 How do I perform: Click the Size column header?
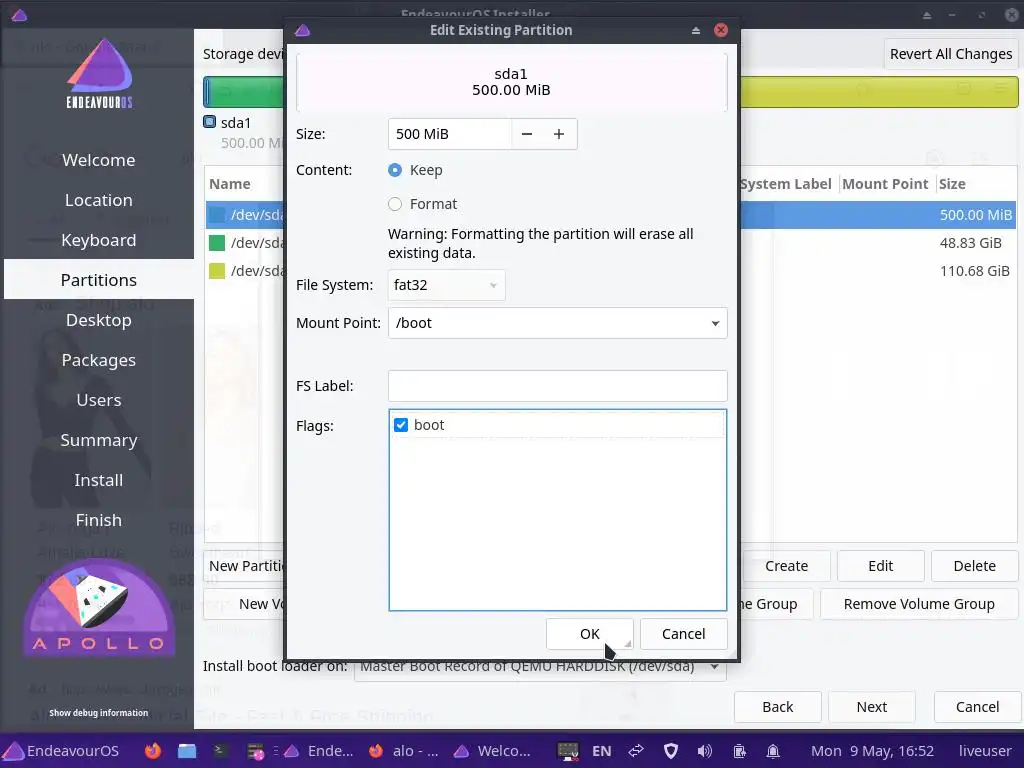tap(952, 184)
